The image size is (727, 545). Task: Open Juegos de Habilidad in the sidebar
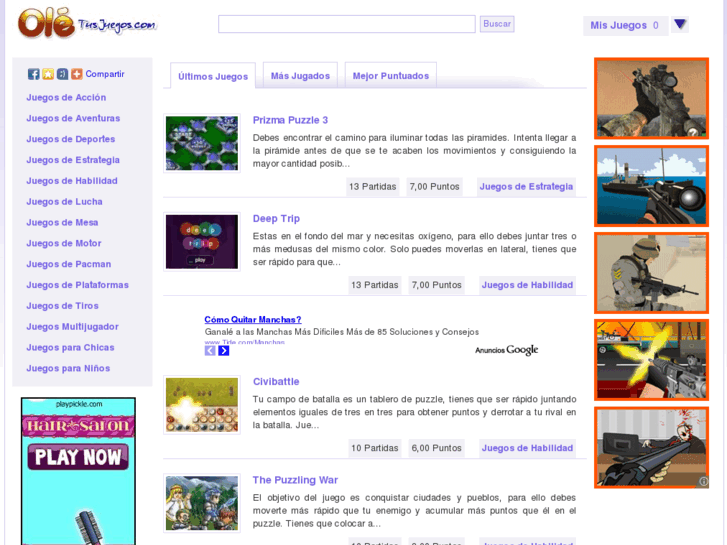point(72,181)
